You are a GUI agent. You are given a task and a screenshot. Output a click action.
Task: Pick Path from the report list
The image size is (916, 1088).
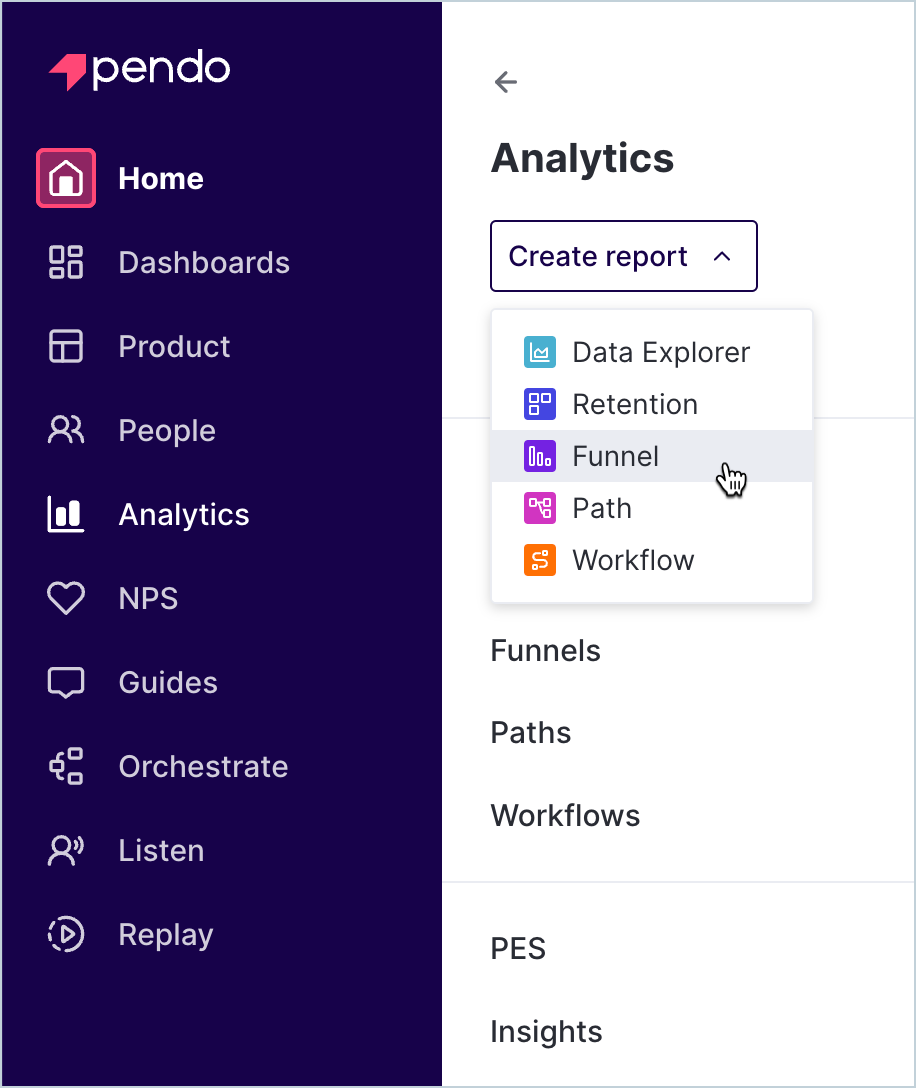[x=652, y=509]
